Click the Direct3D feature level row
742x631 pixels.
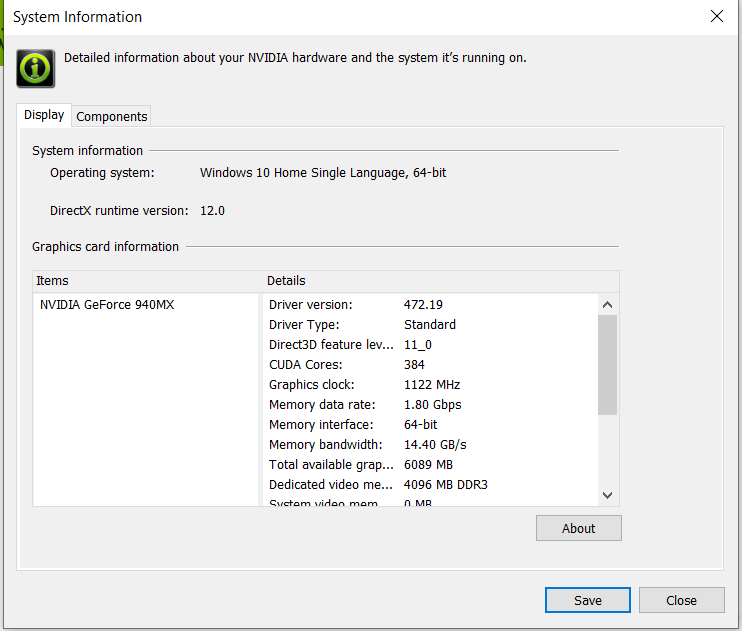tap(430, 345)
